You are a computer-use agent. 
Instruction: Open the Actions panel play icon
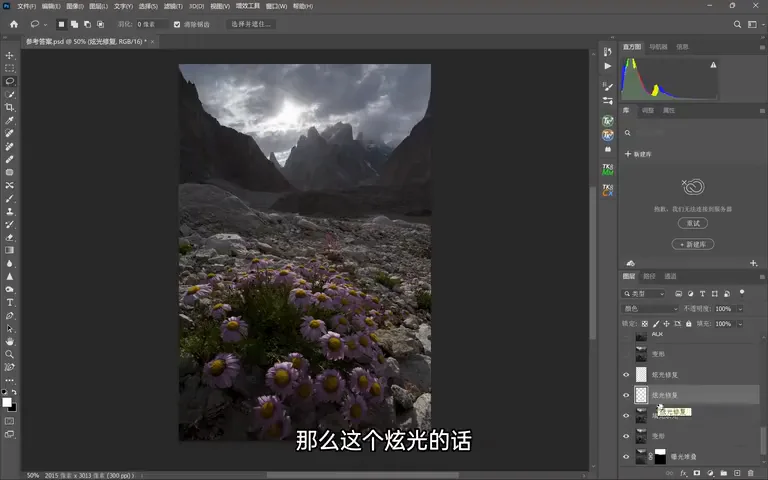click(x=608, y=66)
